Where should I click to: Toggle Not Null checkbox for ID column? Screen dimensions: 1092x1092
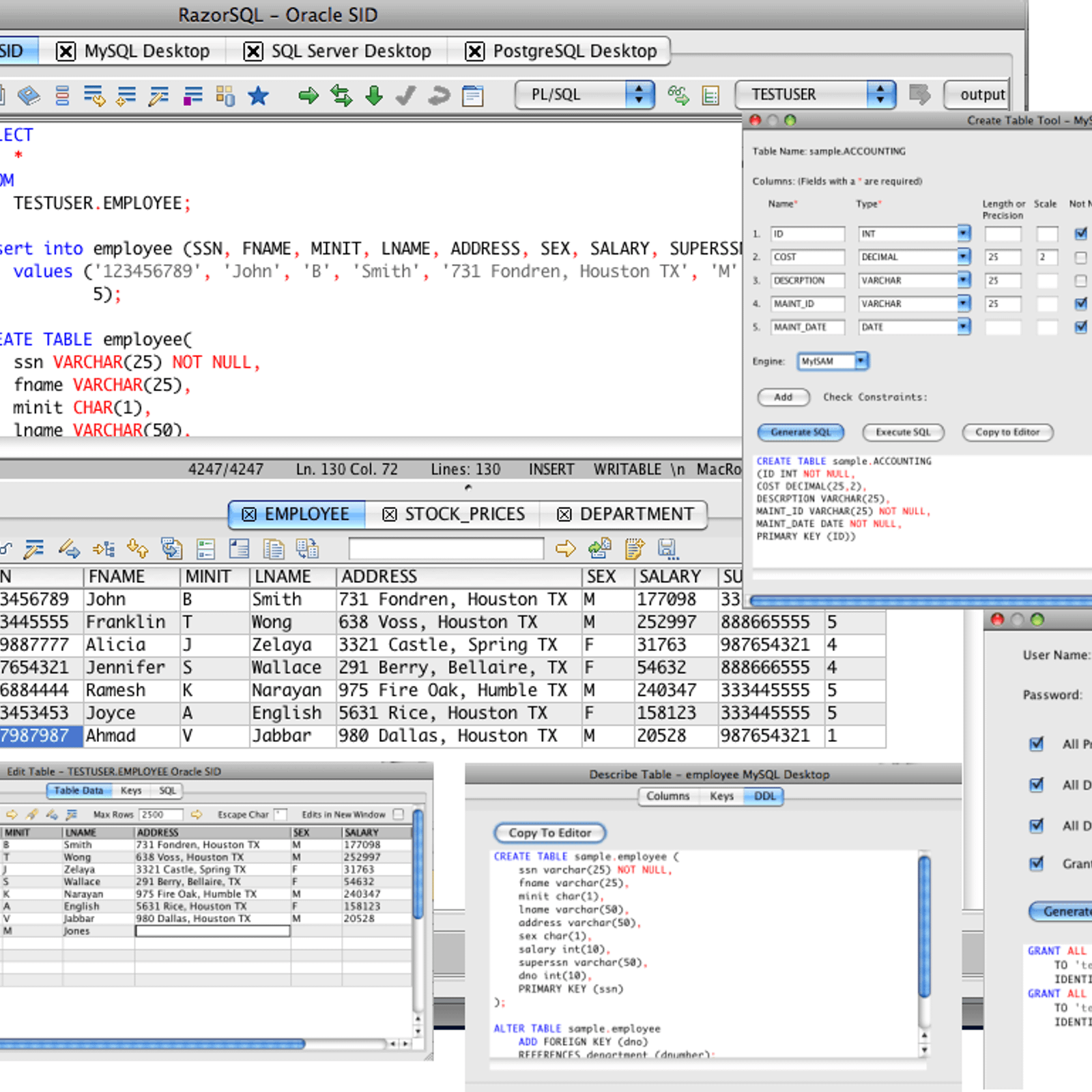(x=1081, y=234)
